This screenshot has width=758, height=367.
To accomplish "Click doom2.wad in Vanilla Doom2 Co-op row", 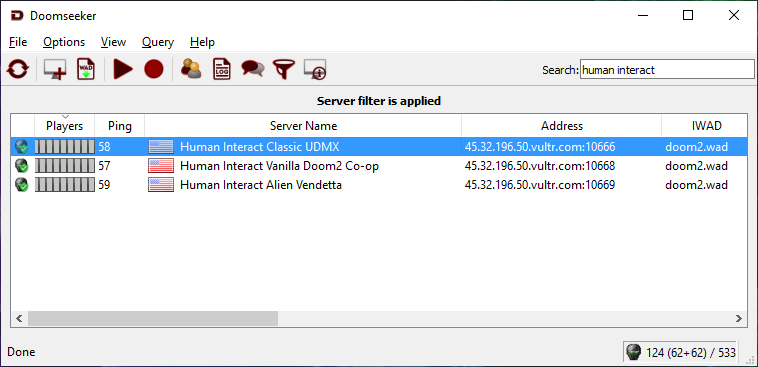I will tap(696, 166).
